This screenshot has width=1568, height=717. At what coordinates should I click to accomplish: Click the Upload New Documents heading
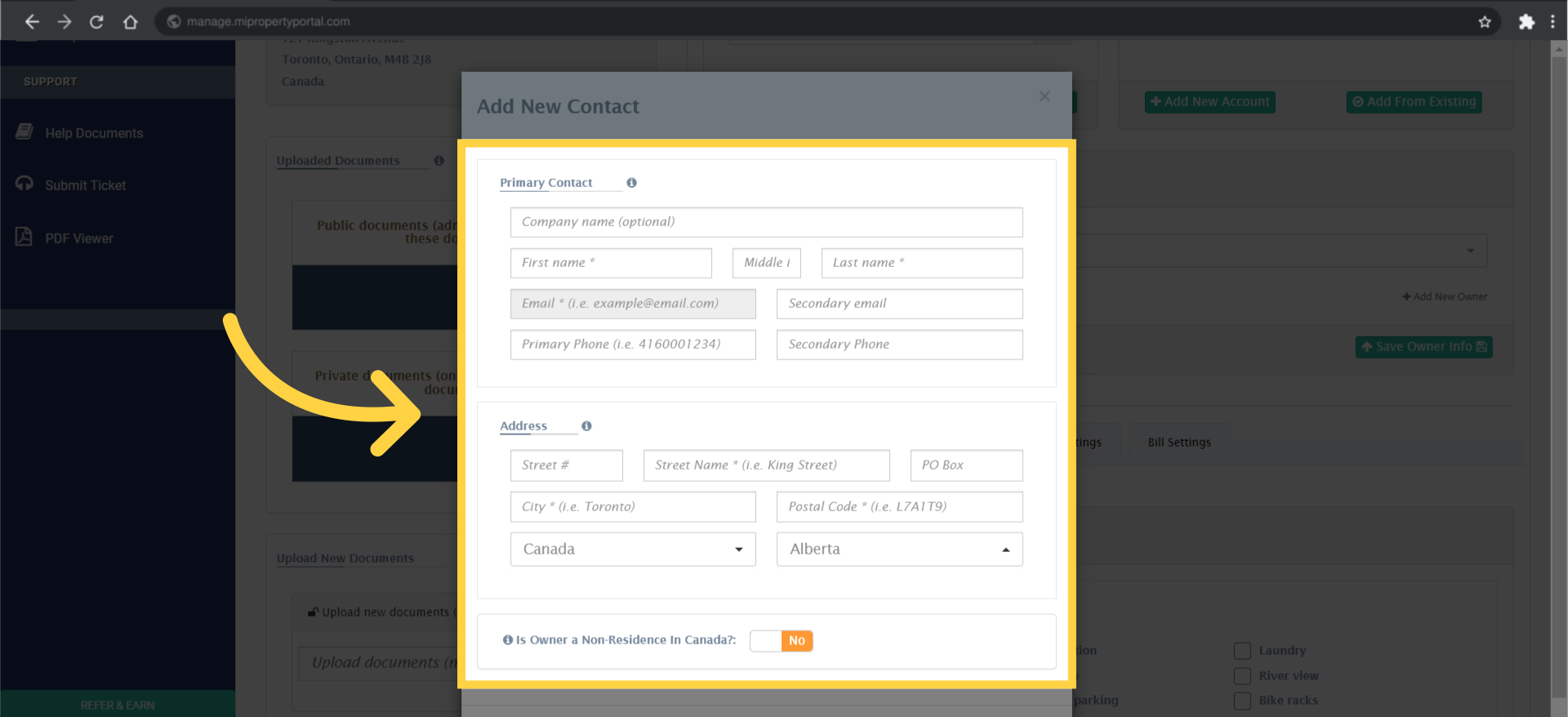[x=345, y=559]
